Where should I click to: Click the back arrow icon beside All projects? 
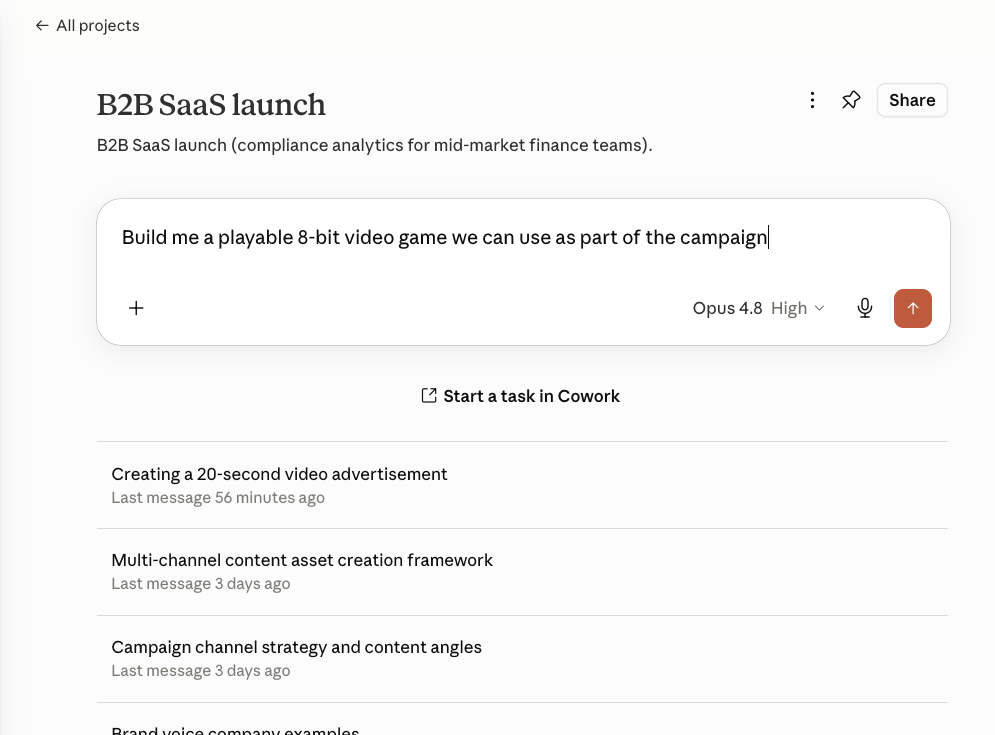pyautogui.click(x=42, y=25)
